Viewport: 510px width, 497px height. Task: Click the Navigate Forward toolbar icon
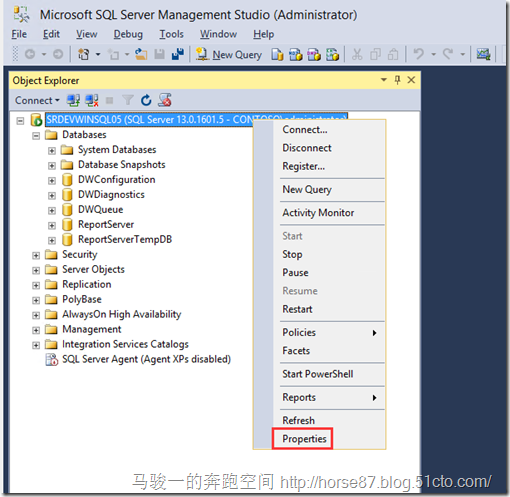(x=58, y=54)
